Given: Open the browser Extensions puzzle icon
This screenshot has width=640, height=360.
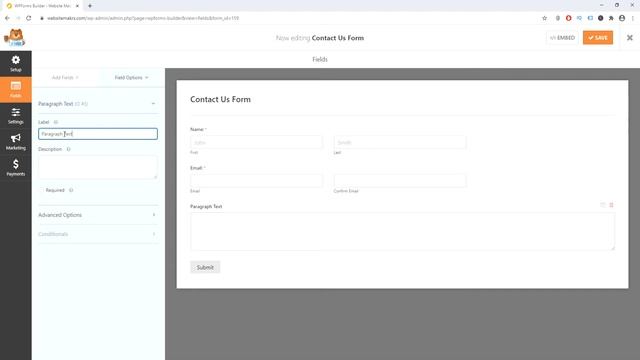Looking at the screenshot, I should click(x=611, y=18).
